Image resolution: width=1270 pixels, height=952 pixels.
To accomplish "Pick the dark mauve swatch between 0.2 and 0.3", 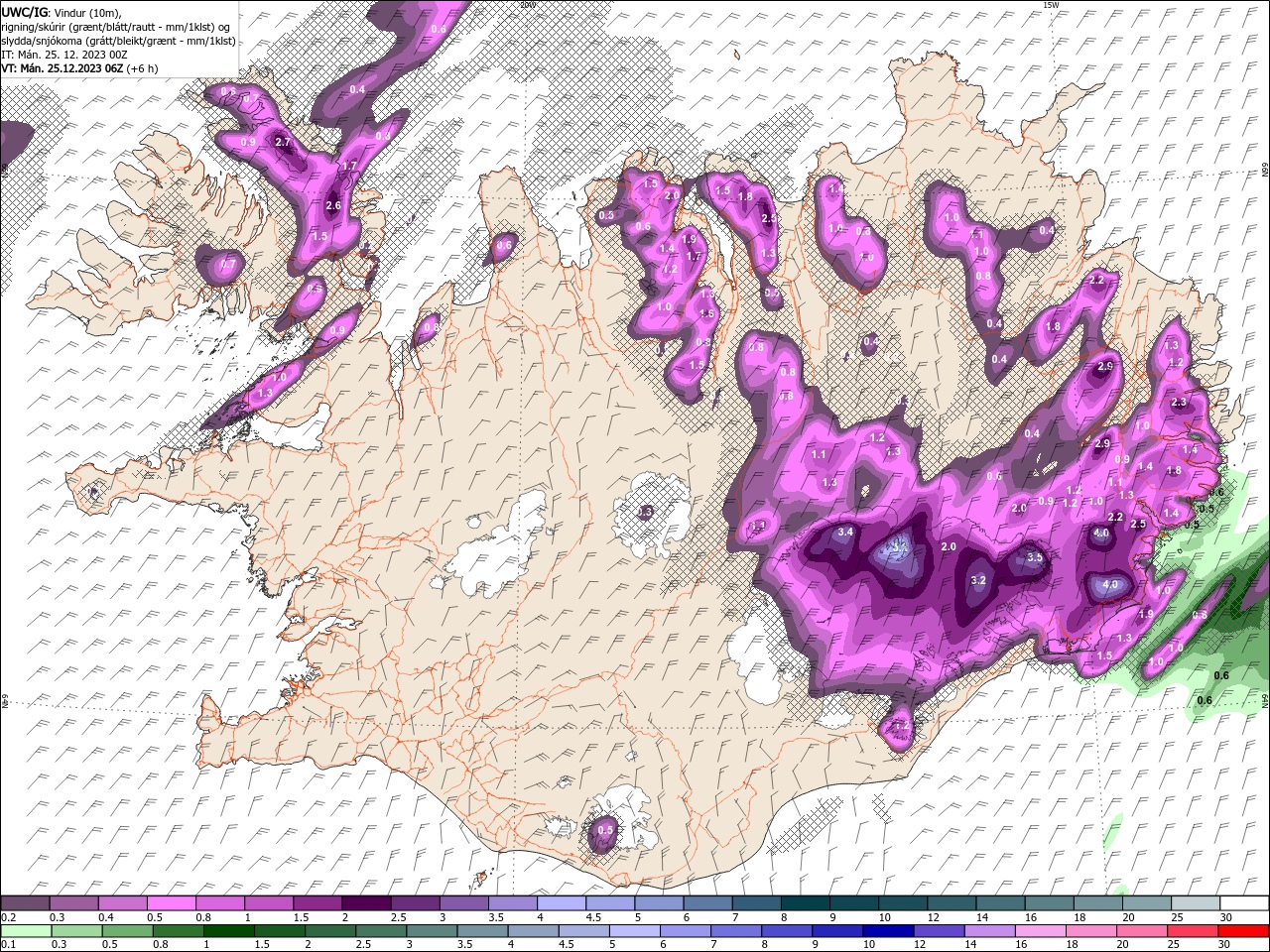I will 25,903.
